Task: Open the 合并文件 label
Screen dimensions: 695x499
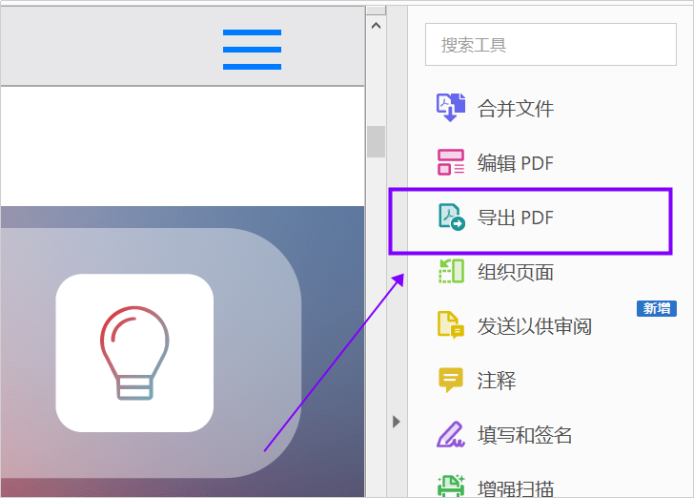Action: (x=515, y=109)
